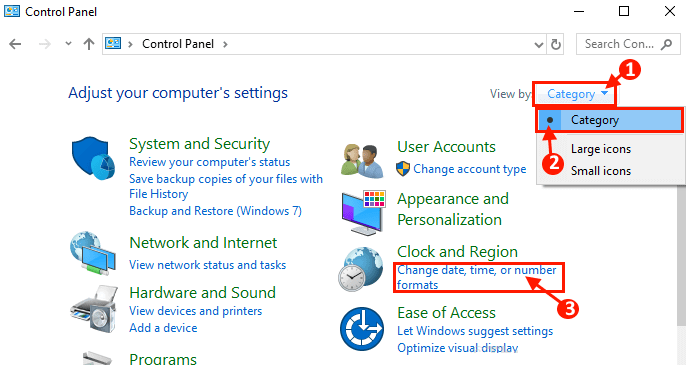The height and width of the screenshot is (365, 686).
Task: Open the Programs category
Action: point(163,359)
